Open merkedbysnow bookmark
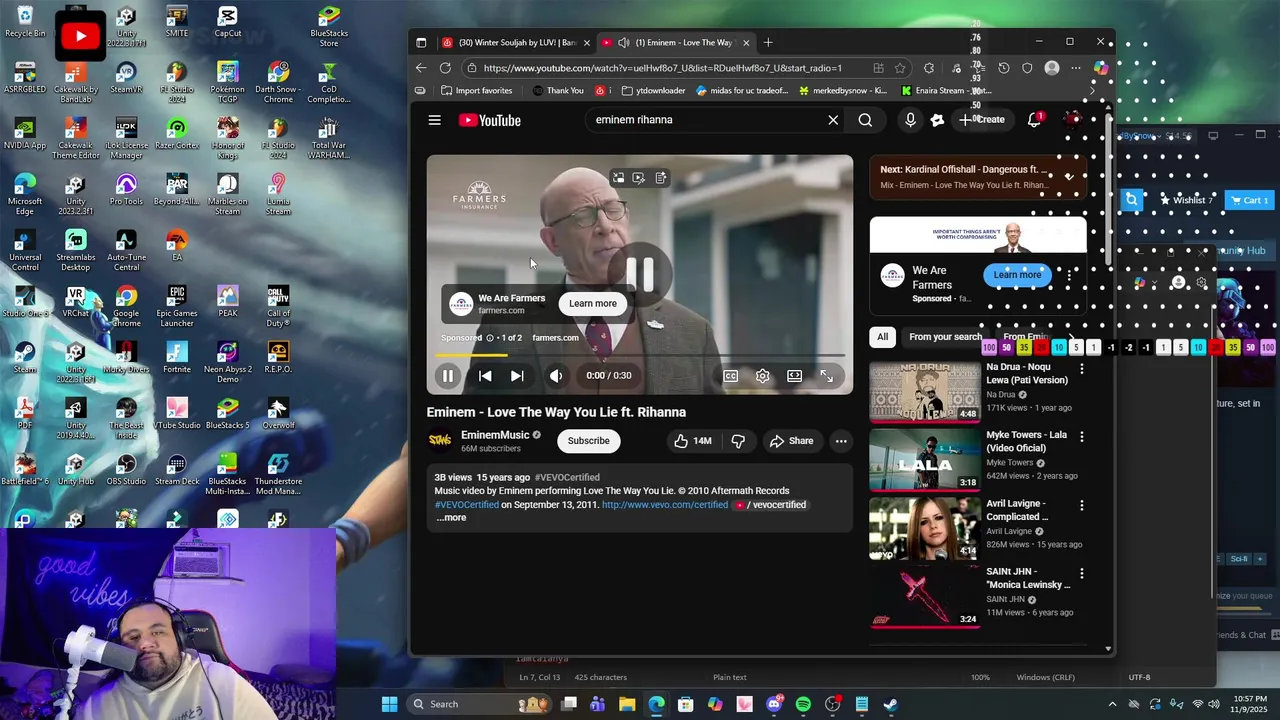The image size is (1280, 720). [843, 90]
